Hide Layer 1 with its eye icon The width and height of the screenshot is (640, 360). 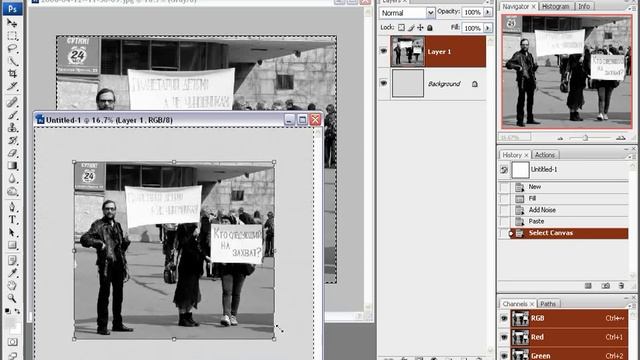tap(383, 51)
